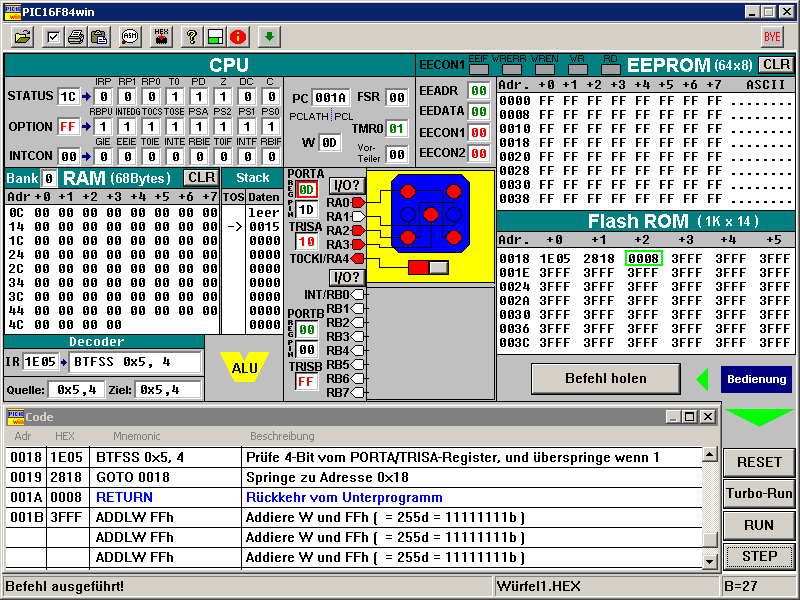Screen dimensions: 800x600
Task: Click the open file folder icon
Action: (23, 37)
